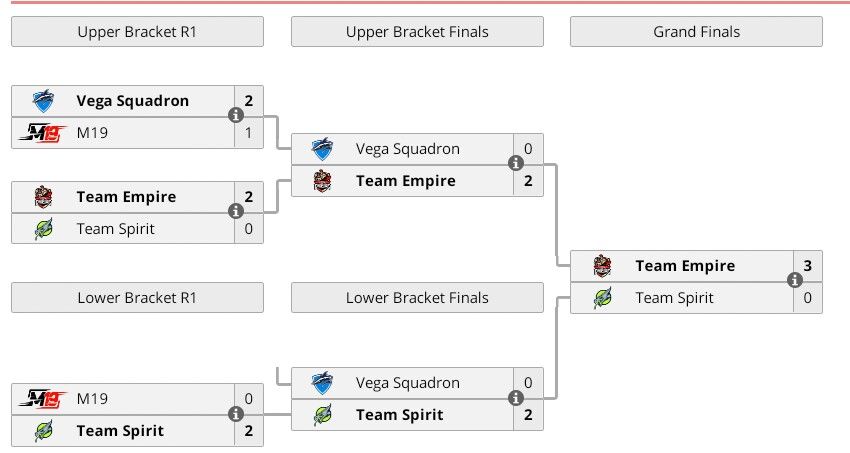Click the M19 logo in Lower Bracket R1
Screen dimensions: 850x453
[x=43, y=399]
